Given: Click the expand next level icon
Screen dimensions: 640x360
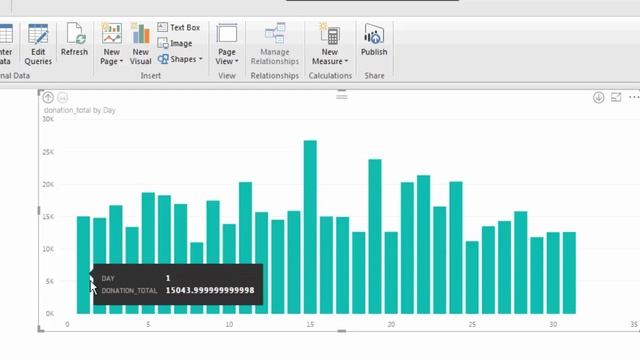Looking at the screenshot, I should tap(62, 98).
